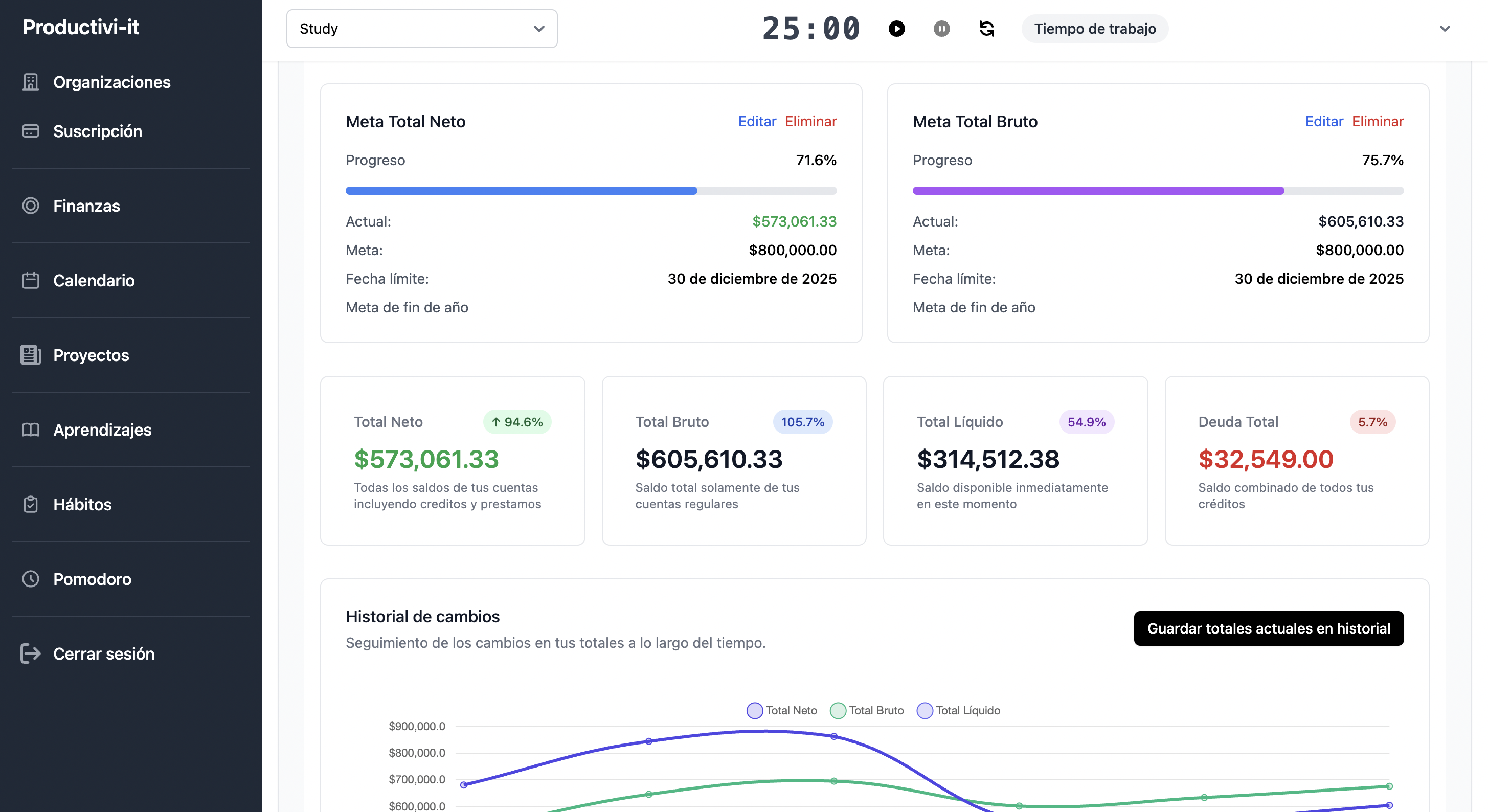Click Editar on Meta Total Neto
Screen dimensions: 1488x812
pos(757,121)
